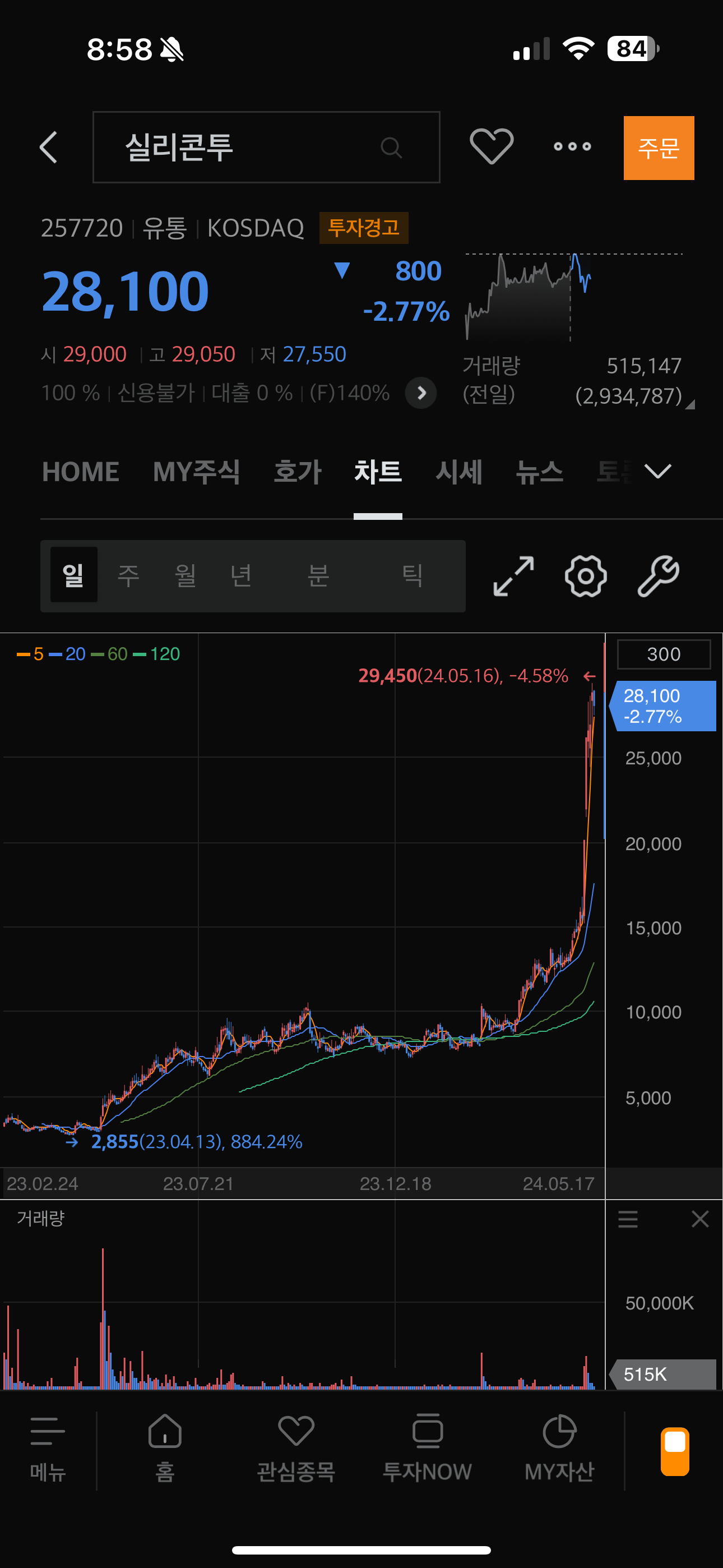Open volume panel hamburger menu icon
Screen dimensions: 723x1568
(x=628, y=1219)
